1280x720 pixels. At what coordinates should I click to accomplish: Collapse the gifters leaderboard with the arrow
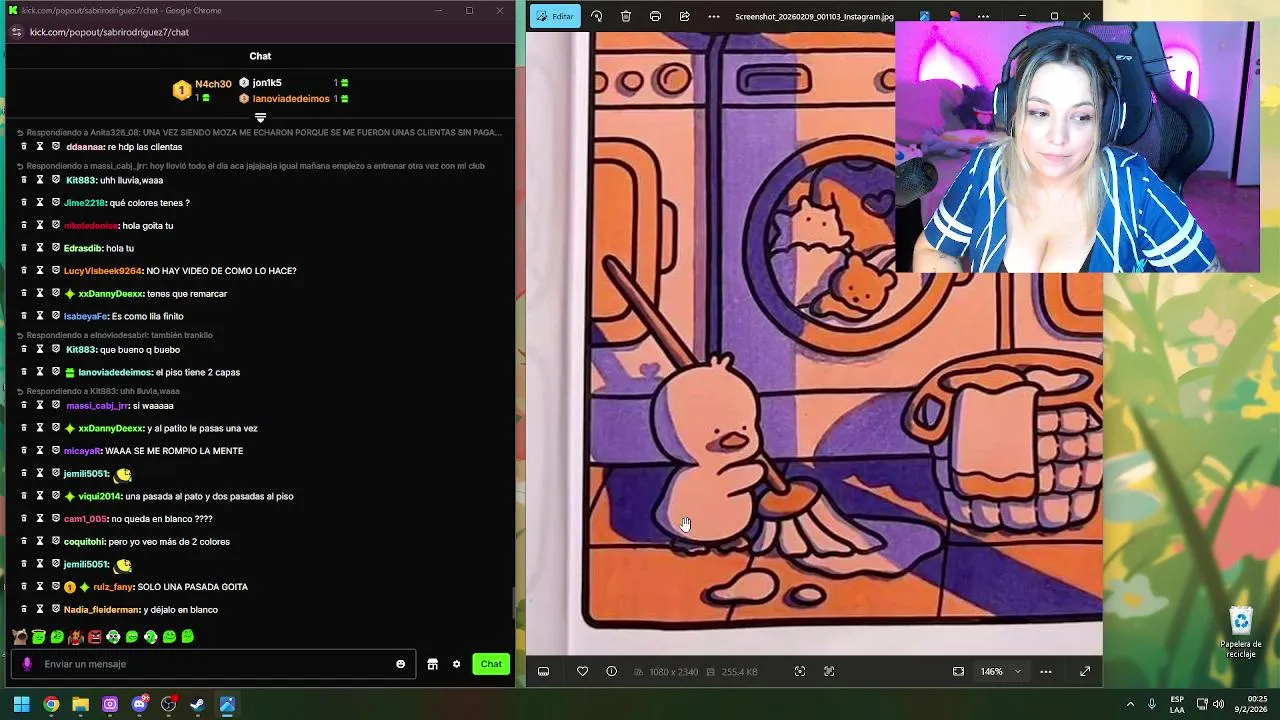pyautogui.click(x=260, y=118)
